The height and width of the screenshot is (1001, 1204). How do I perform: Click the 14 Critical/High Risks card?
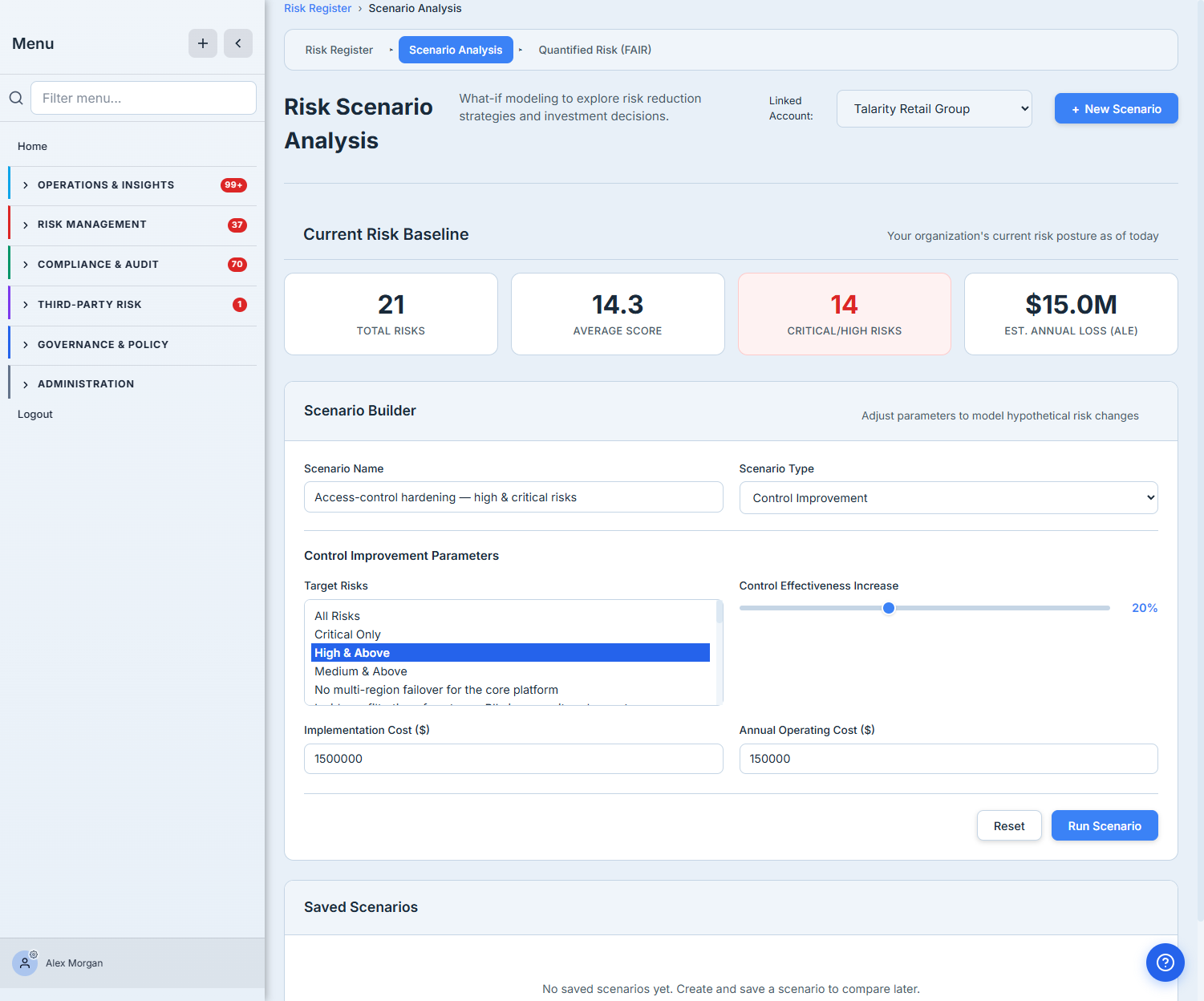pos(845,314)
